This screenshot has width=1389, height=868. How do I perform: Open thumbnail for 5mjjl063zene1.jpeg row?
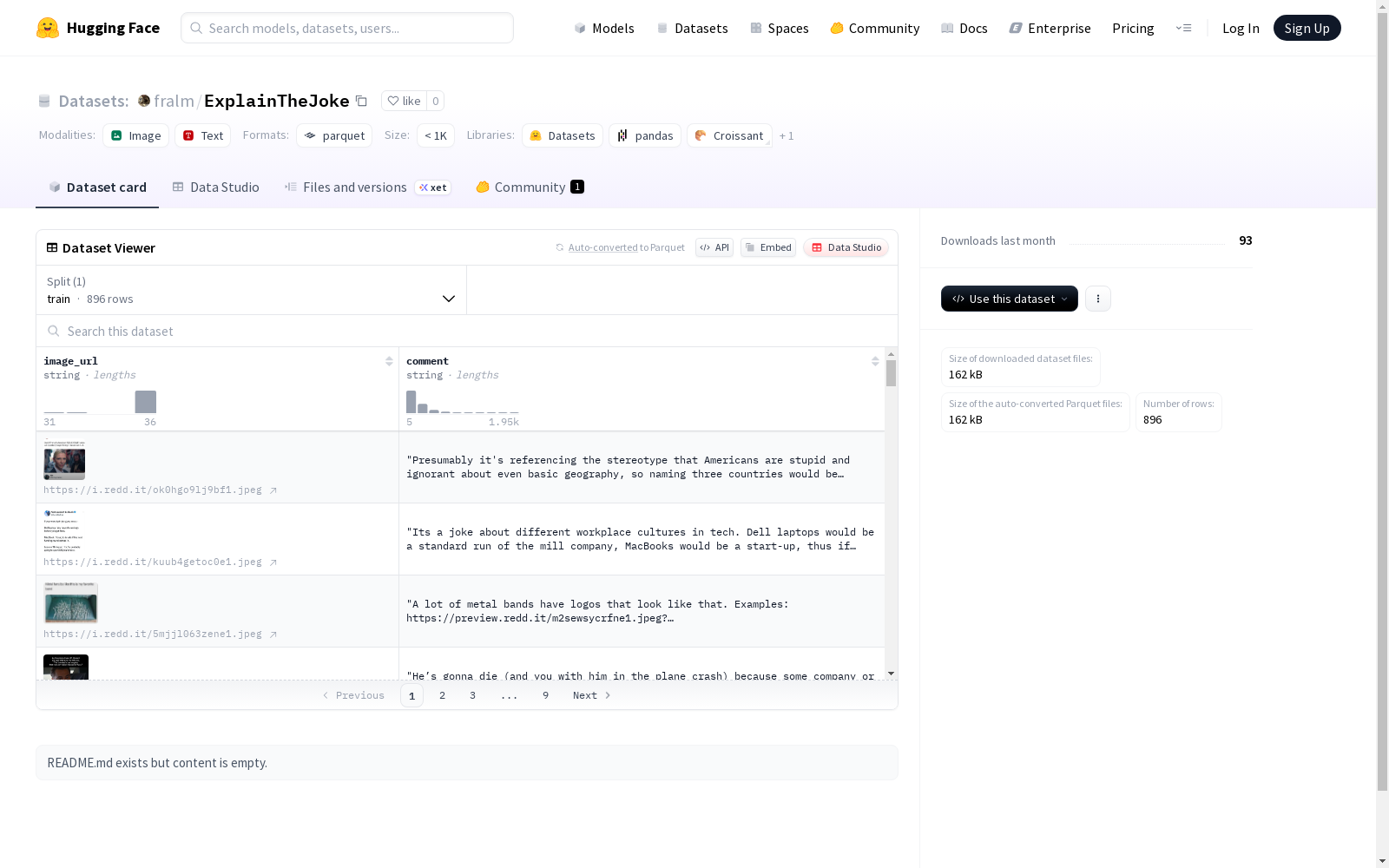[71, 603]
